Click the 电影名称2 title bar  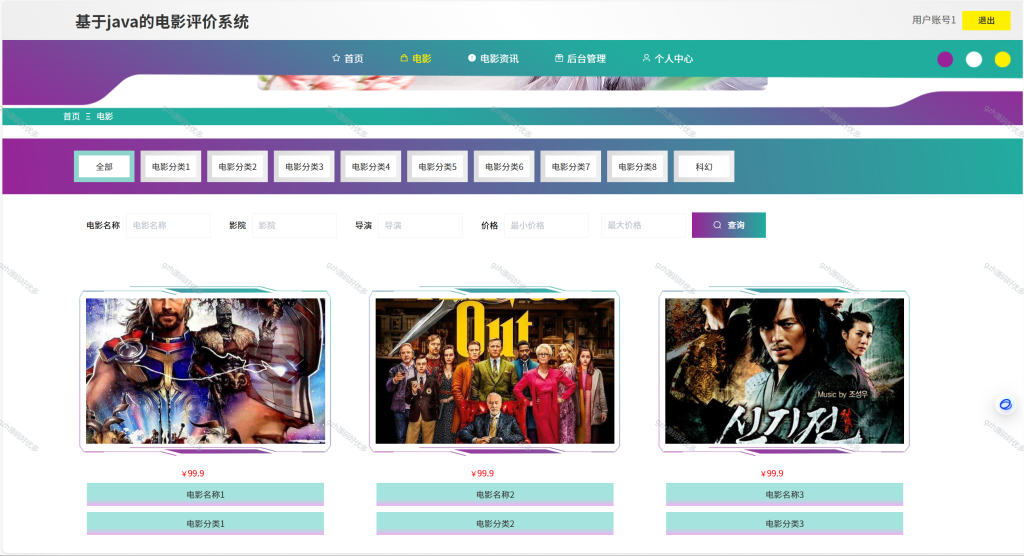point(495,495)
